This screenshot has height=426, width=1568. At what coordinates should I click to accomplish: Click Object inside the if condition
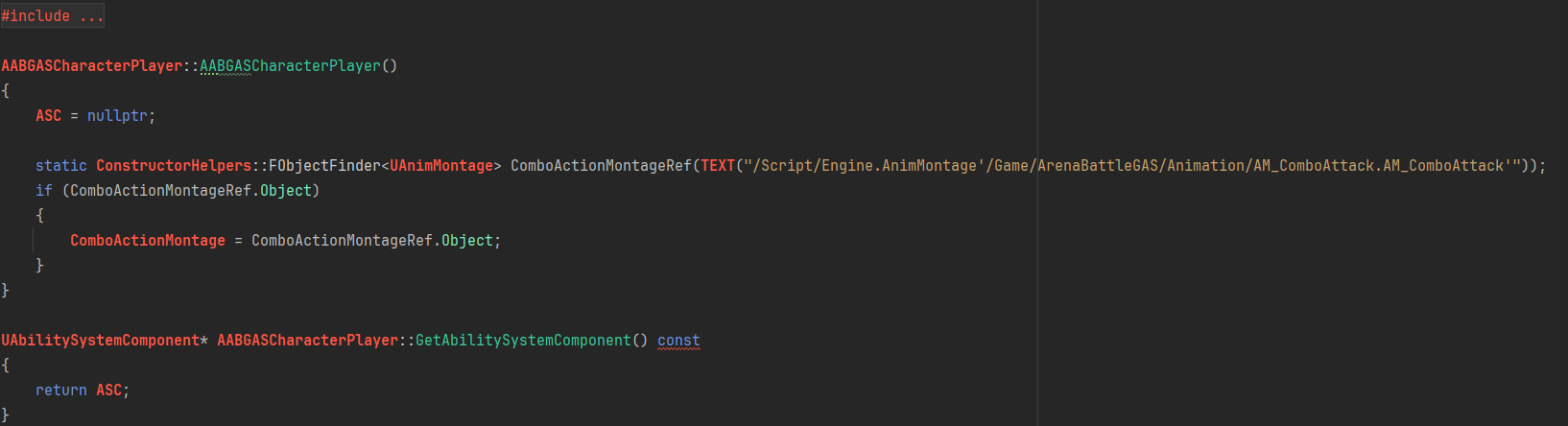286,191
